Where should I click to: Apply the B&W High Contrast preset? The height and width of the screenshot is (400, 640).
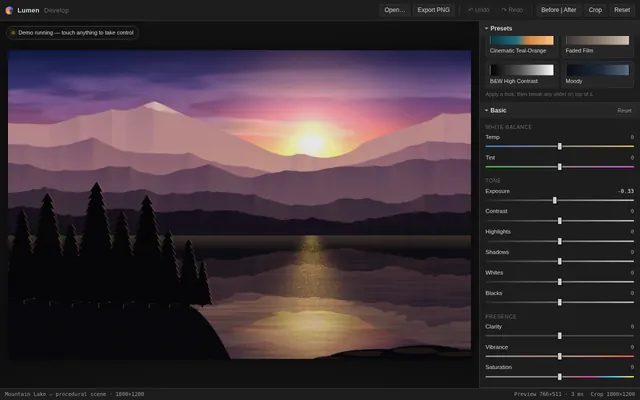[522, 75]
